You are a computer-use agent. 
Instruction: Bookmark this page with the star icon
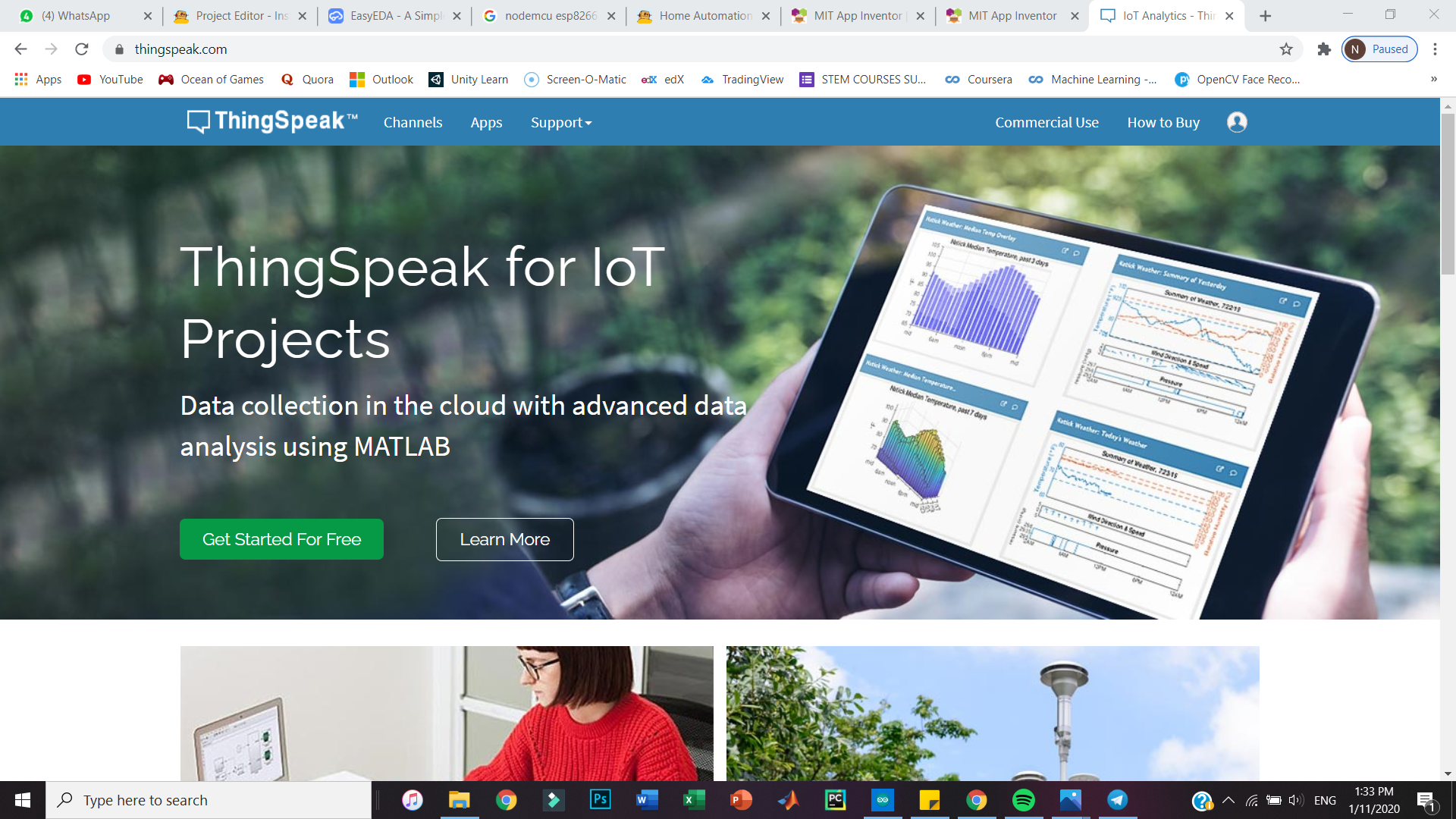point(1286,49)
